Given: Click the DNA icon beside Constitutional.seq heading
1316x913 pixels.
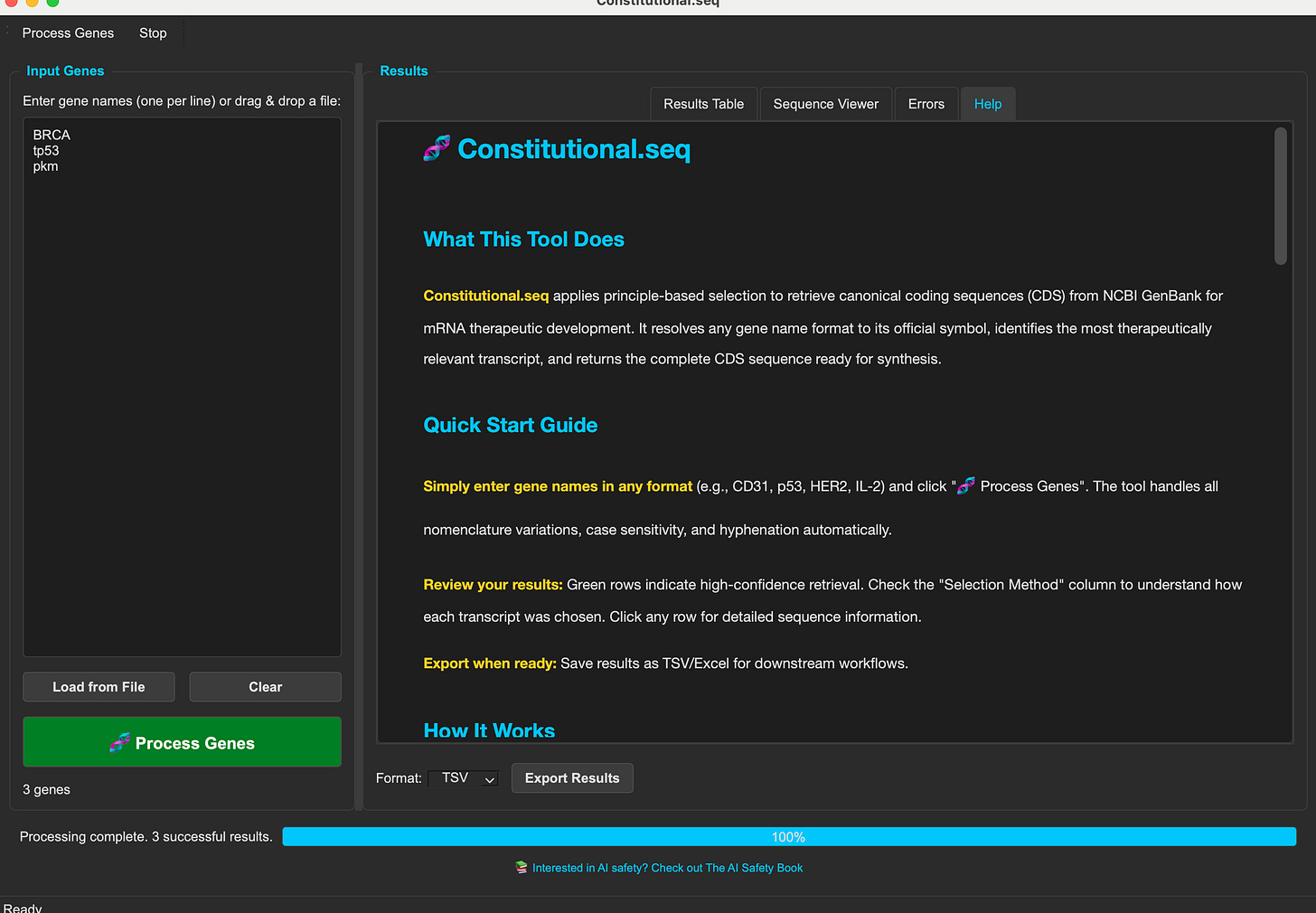Looking at the screenshot, I should [x=437, y=148].
